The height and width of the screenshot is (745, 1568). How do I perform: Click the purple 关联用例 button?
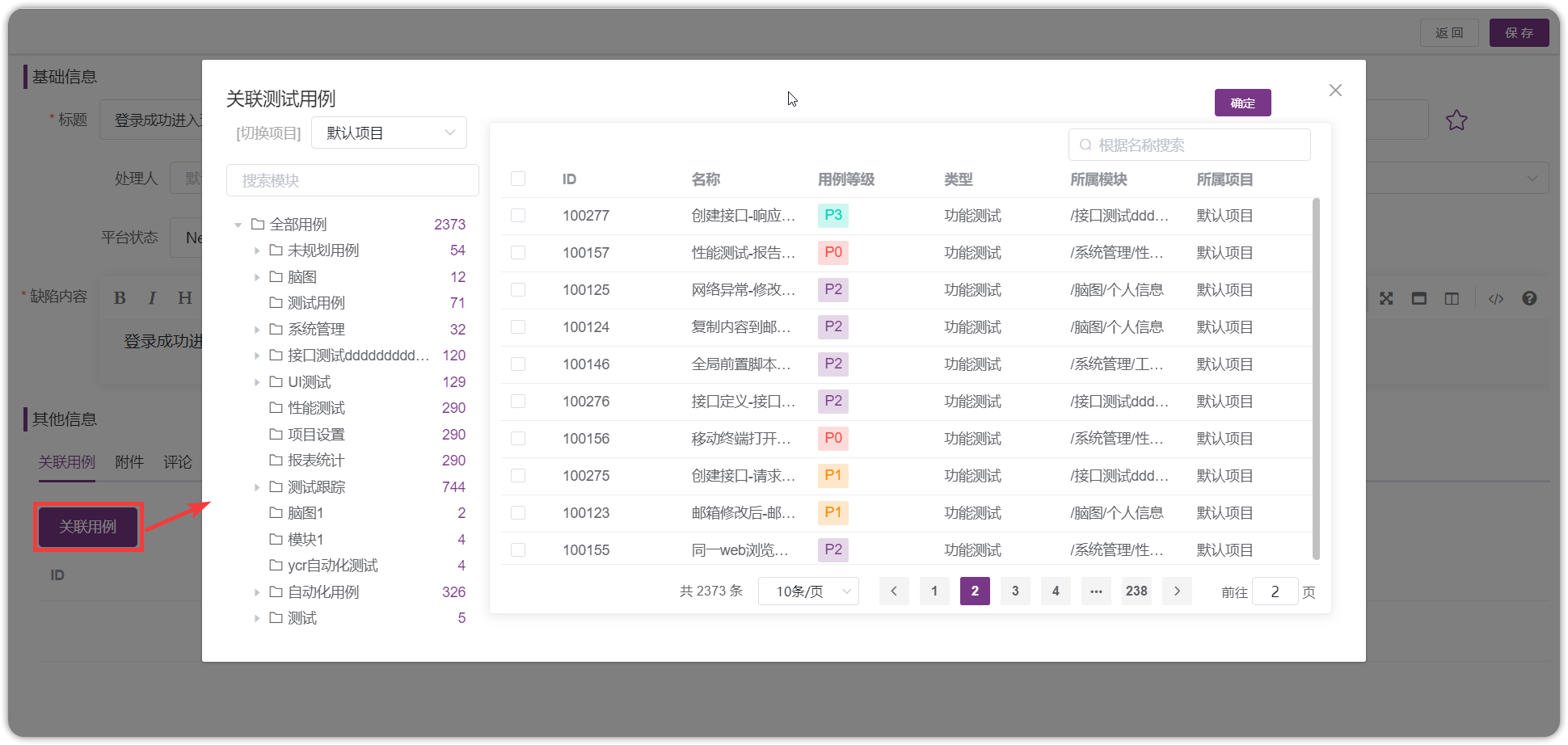[88, 527]
